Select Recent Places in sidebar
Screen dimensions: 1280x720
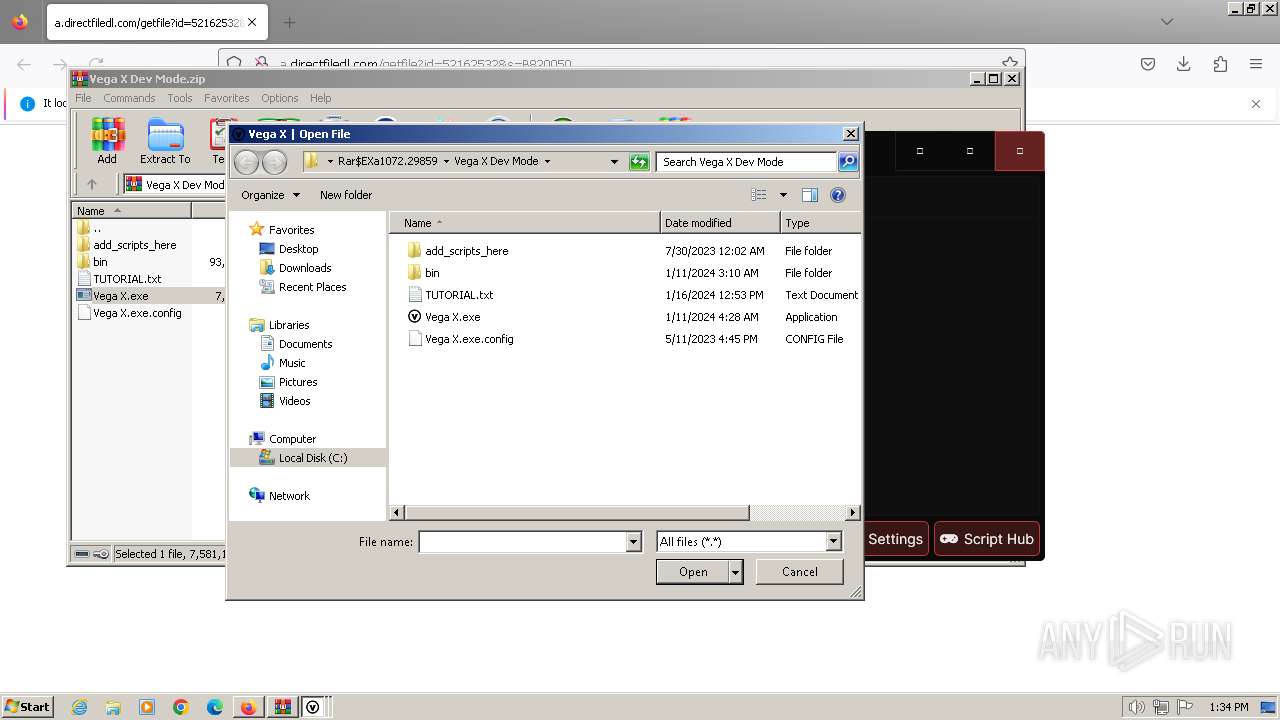312,287
